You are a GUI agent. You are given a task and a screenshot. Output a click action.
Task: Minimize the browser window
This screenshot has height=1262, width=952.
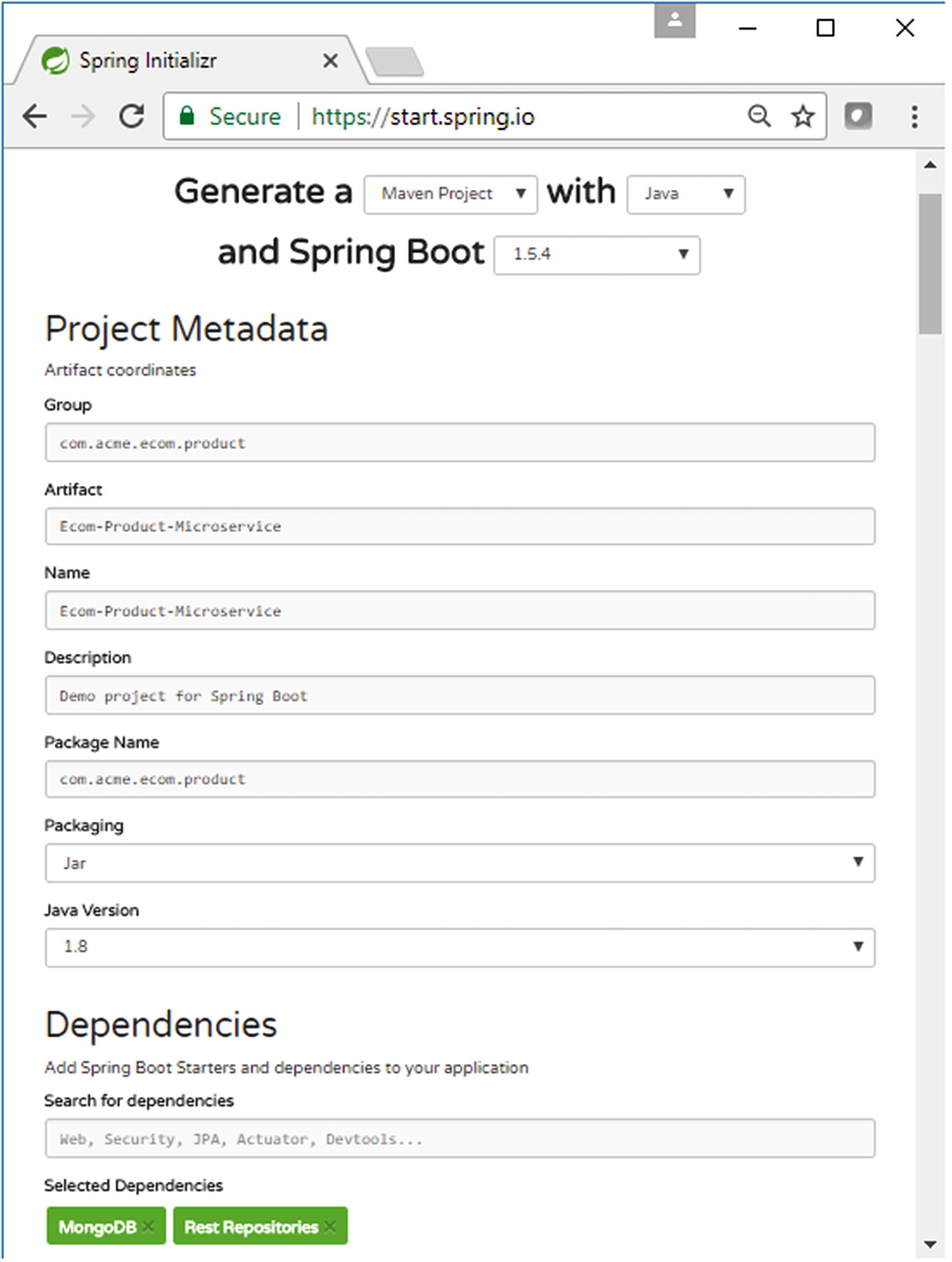click(748, 28)
